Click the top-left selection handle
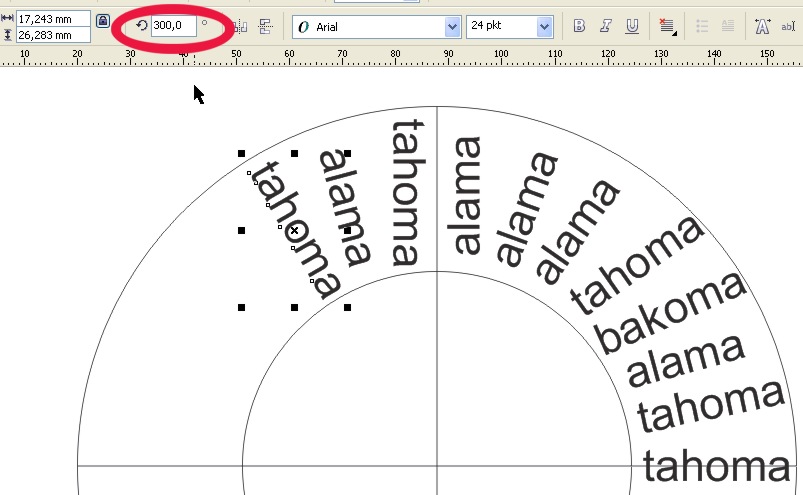 [x=242, y=154]
